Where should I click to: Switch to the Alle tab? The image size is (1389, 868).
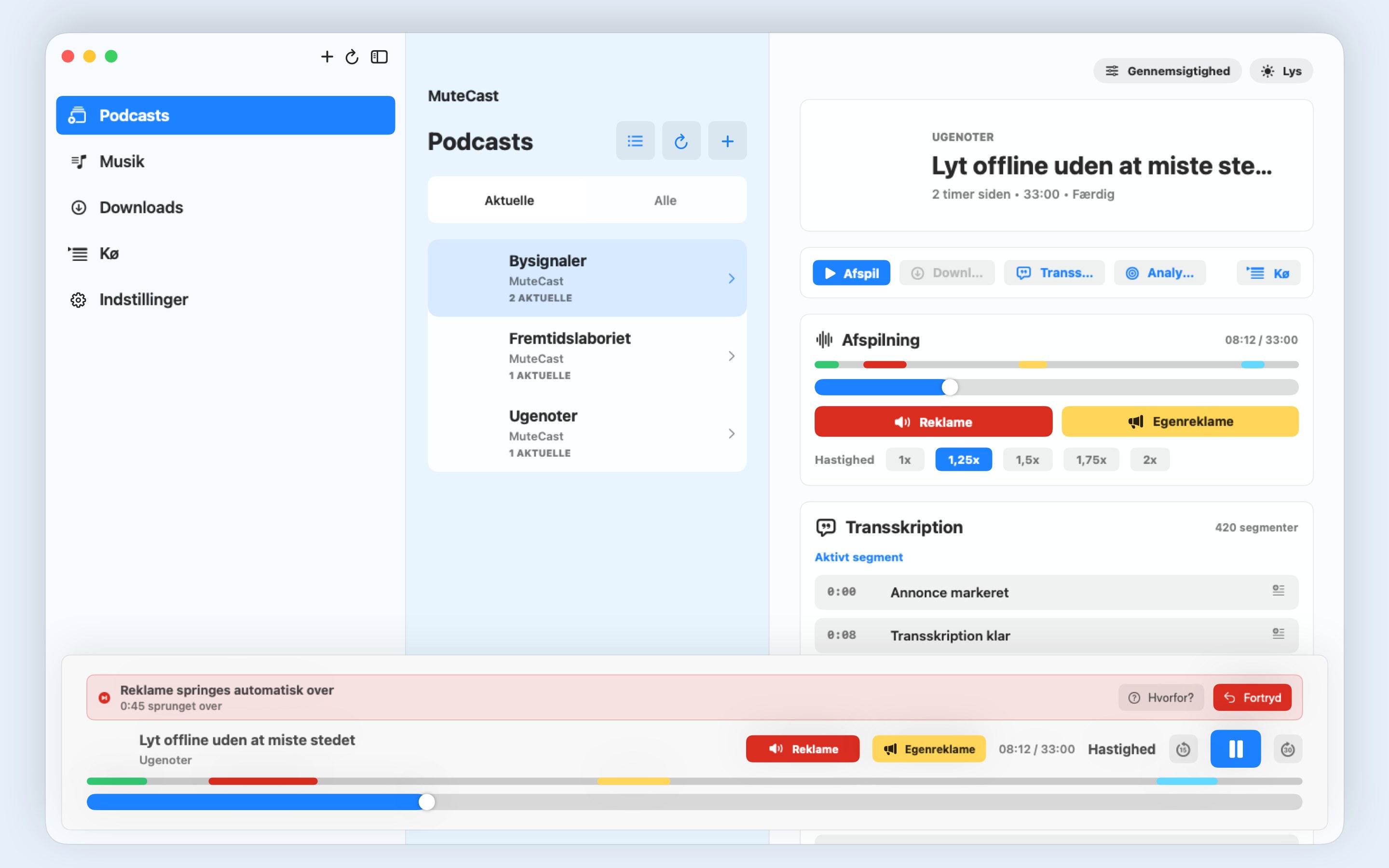tap(665, 200)
